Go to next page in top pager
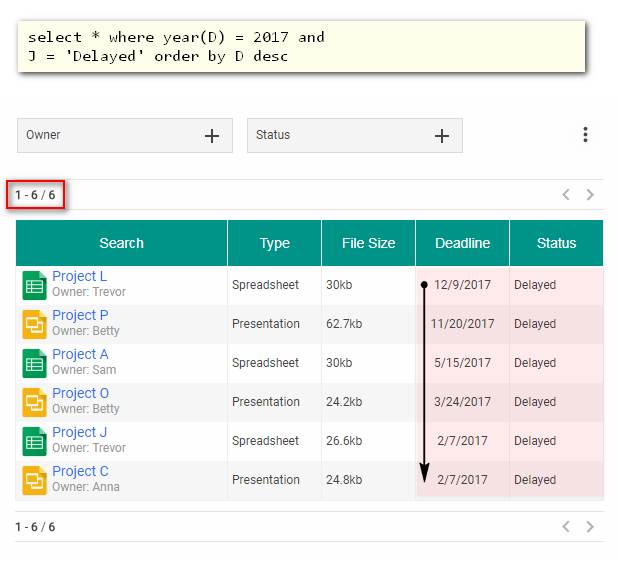The width and height of the screenshot is (619, 561). (590, 195)
